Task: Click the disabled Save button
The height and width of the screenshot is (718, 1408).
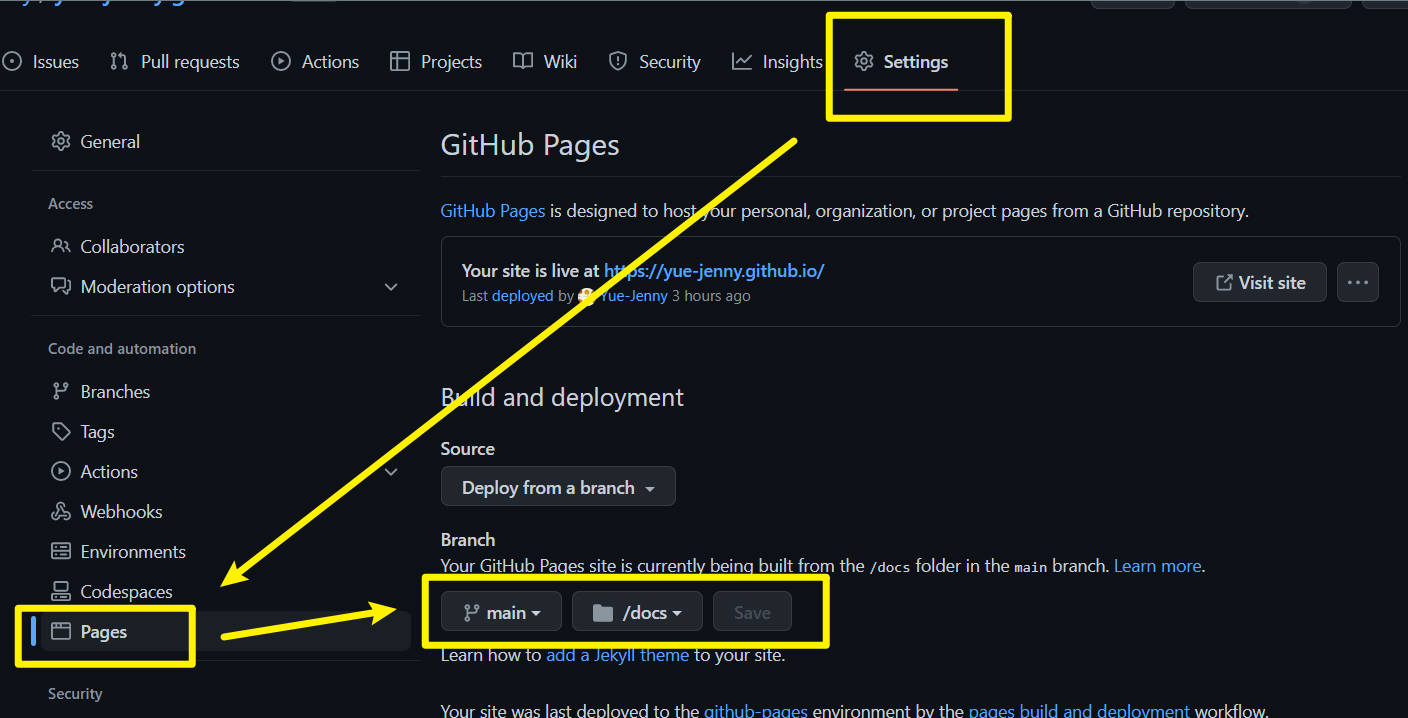Action: click(752, 612)
